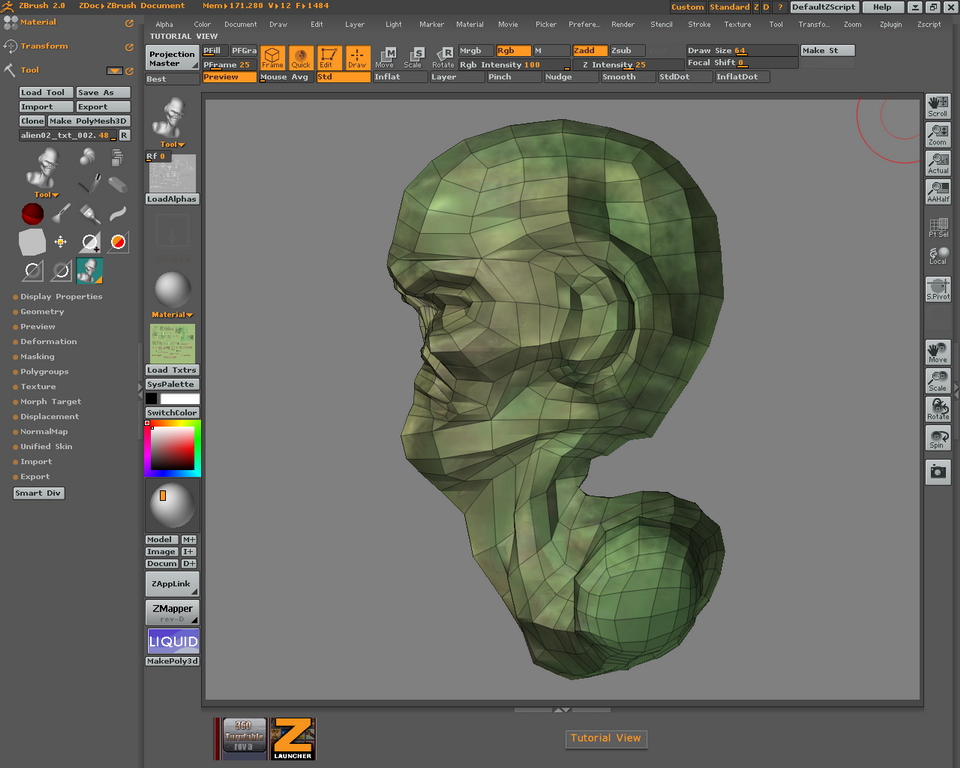Enable Zadd sculpting mode

(590, 51)
